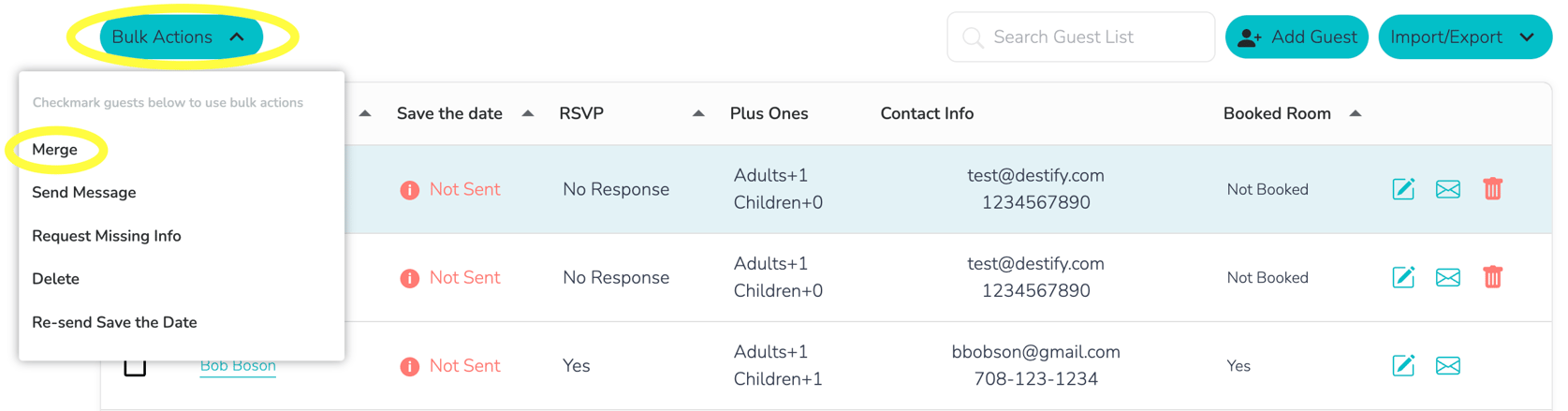Viewport: 1568px width, 411px height.
Task: Select Merge from the bulk actions menu
Action: [x=55, y=150]
